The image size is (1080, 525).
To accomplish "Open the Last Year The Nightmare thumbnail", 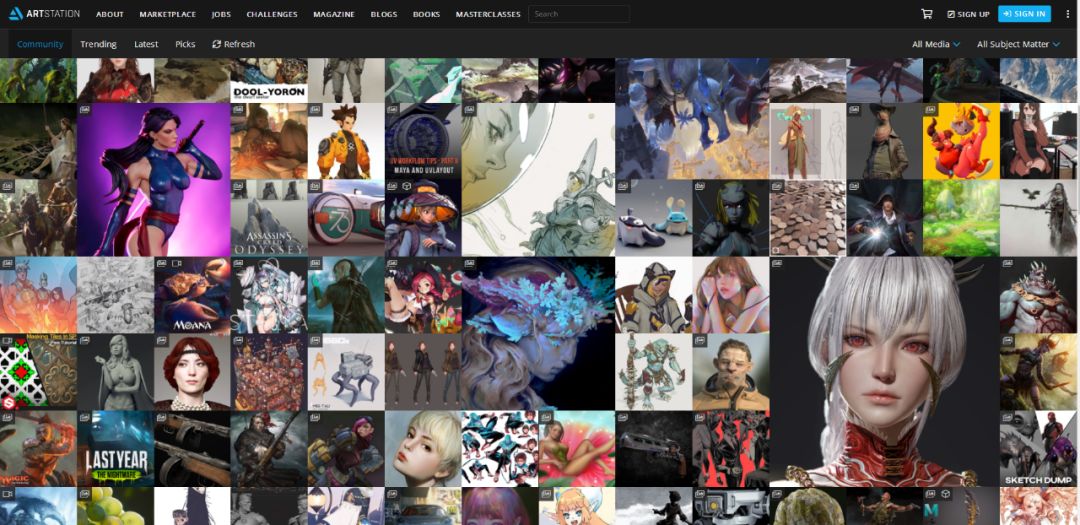I will (x=115, y=449).
